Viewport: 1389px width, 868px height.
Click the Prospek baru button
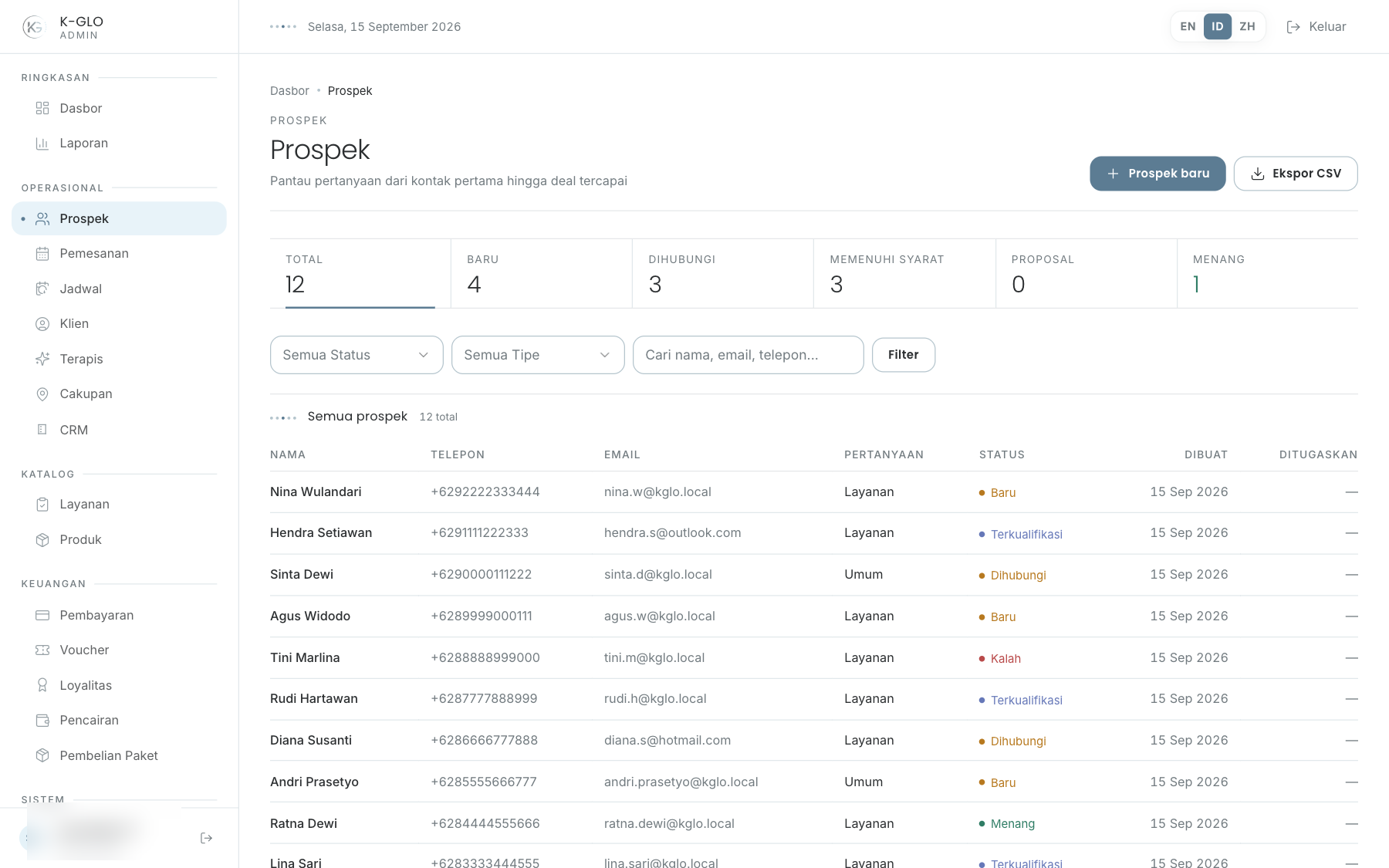click(1157, 174)
